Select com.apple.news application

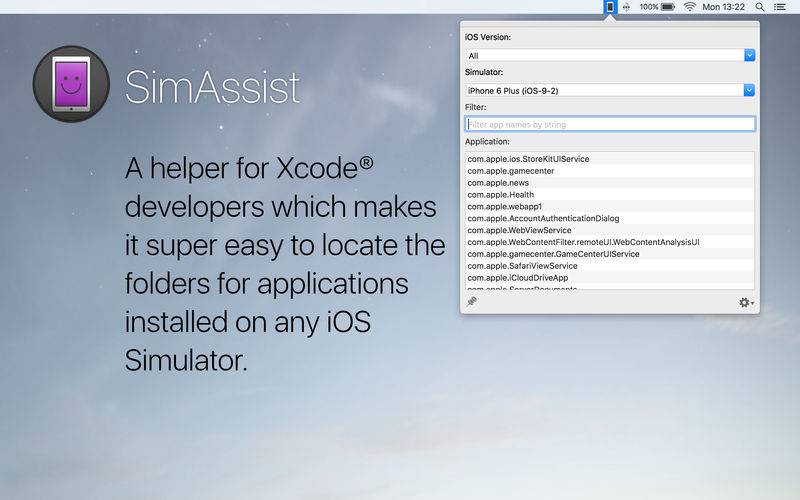click(x=610, y=183)
